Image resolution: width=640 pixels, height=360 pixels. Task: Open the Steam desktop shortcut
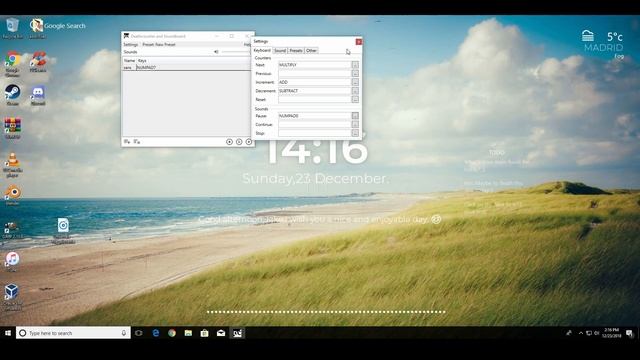[x=12, y=95]
